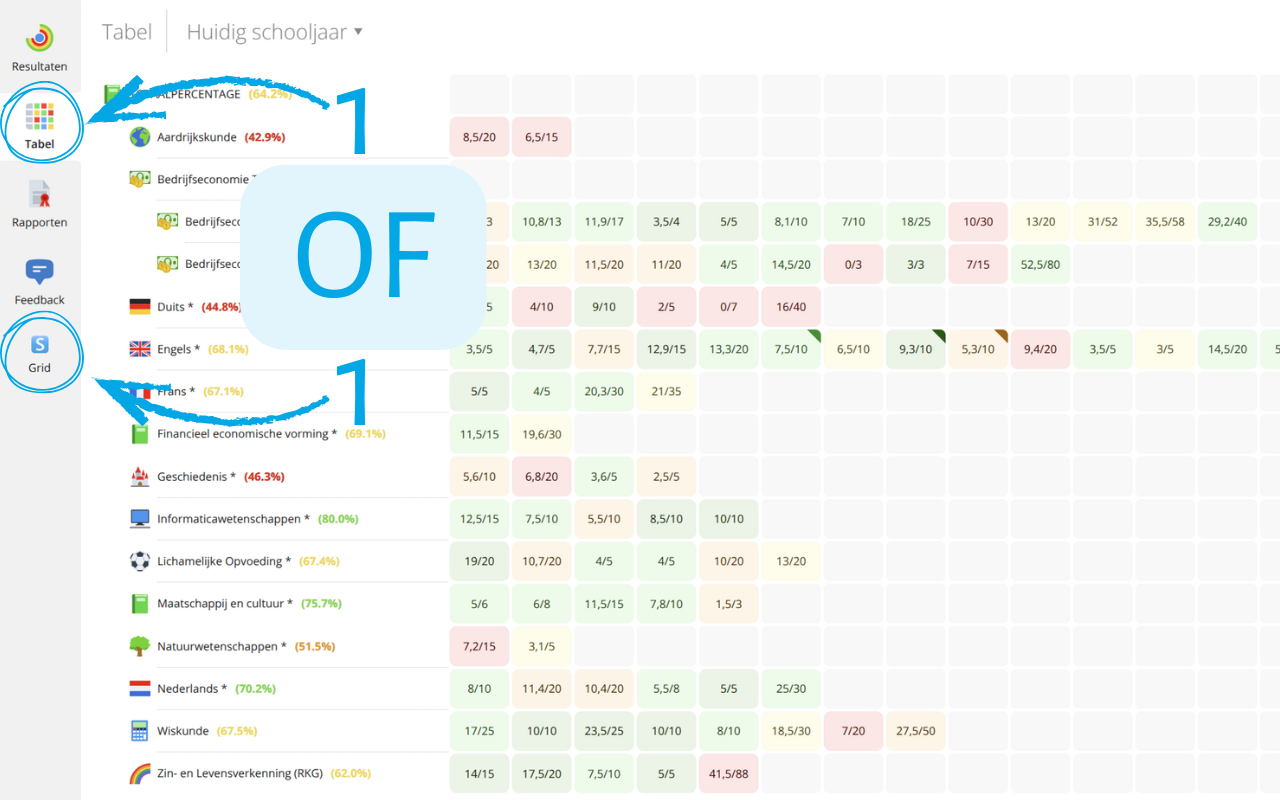Select the Duits 0/7 grade

728,307
